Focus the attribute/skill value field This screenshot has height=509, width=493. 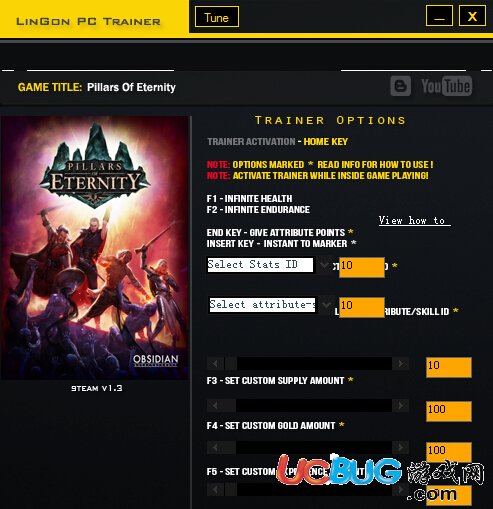(x=362, y=307)
